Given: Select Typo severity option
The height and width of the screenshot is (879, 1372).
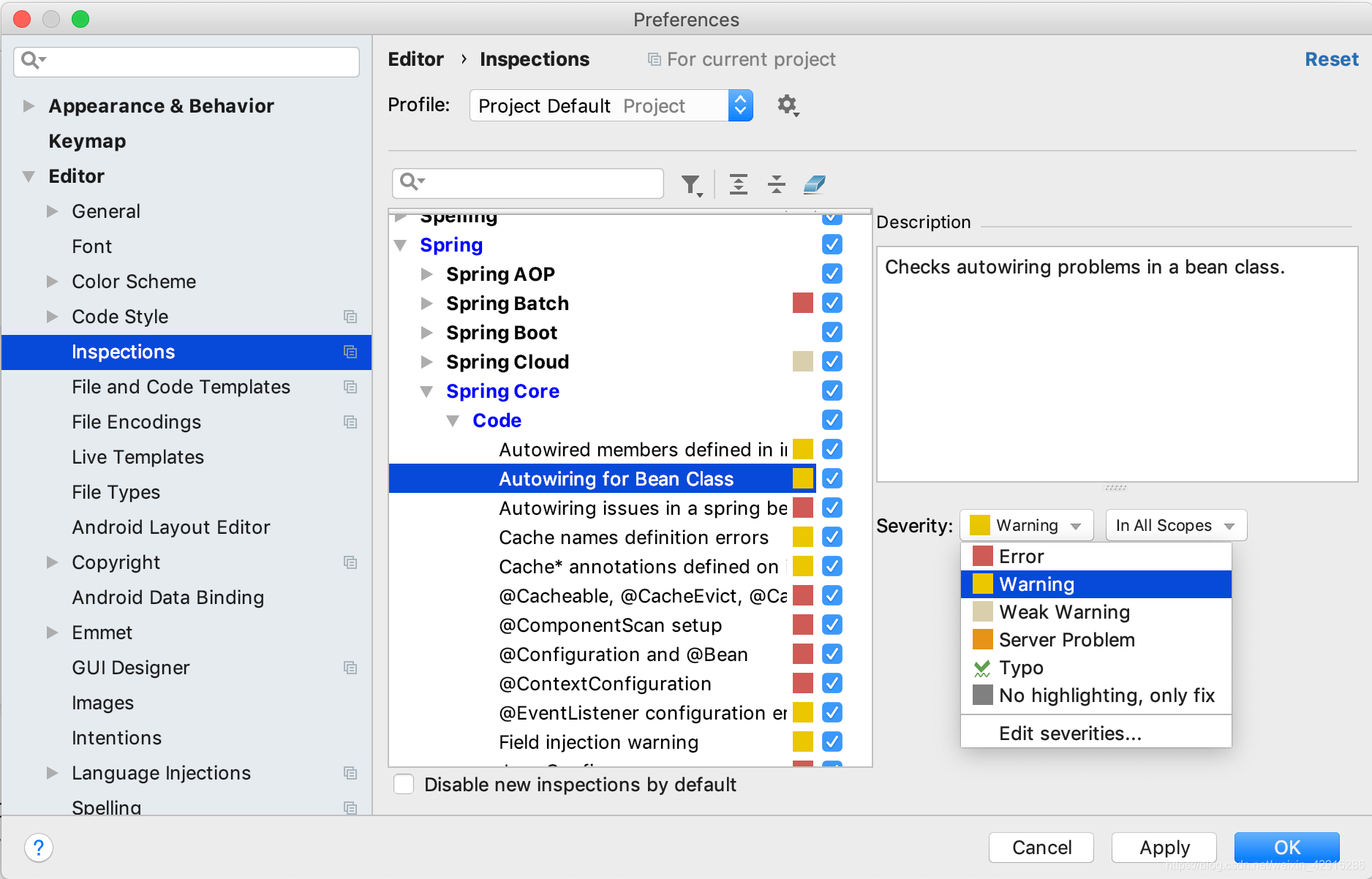Looking at the screenshot, I should [1096, 668].
